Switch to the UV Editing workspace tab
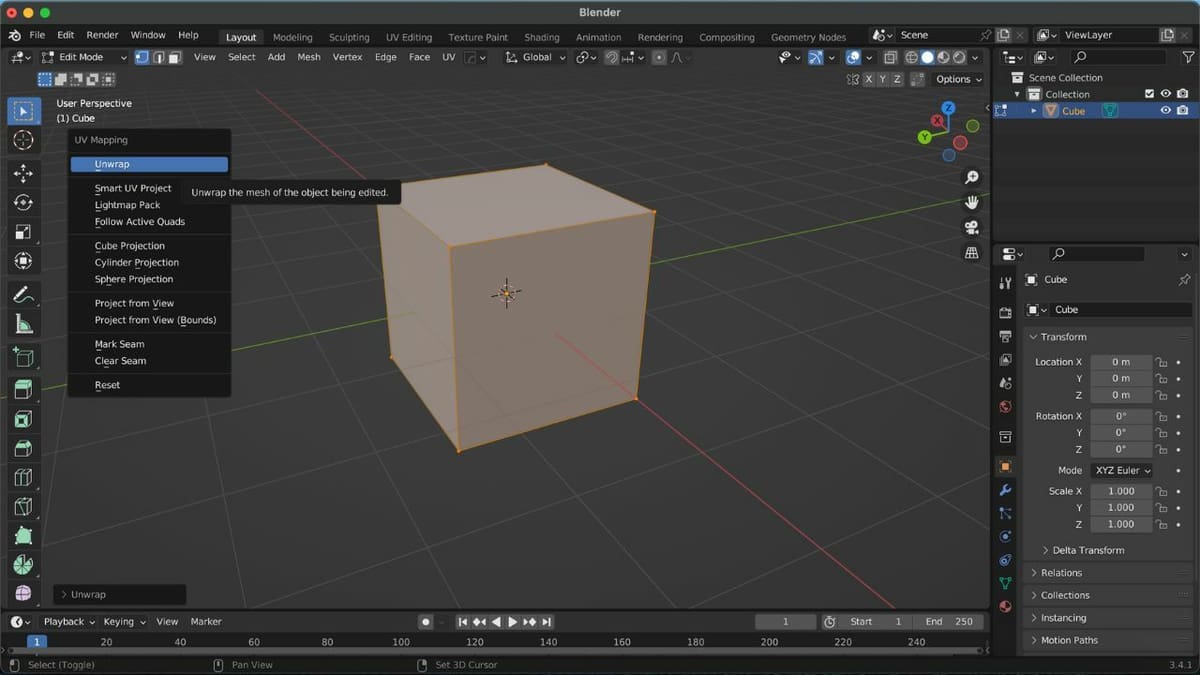This screenshot has width=1200, height=675. pyautogui.click(x=409, y=37)
